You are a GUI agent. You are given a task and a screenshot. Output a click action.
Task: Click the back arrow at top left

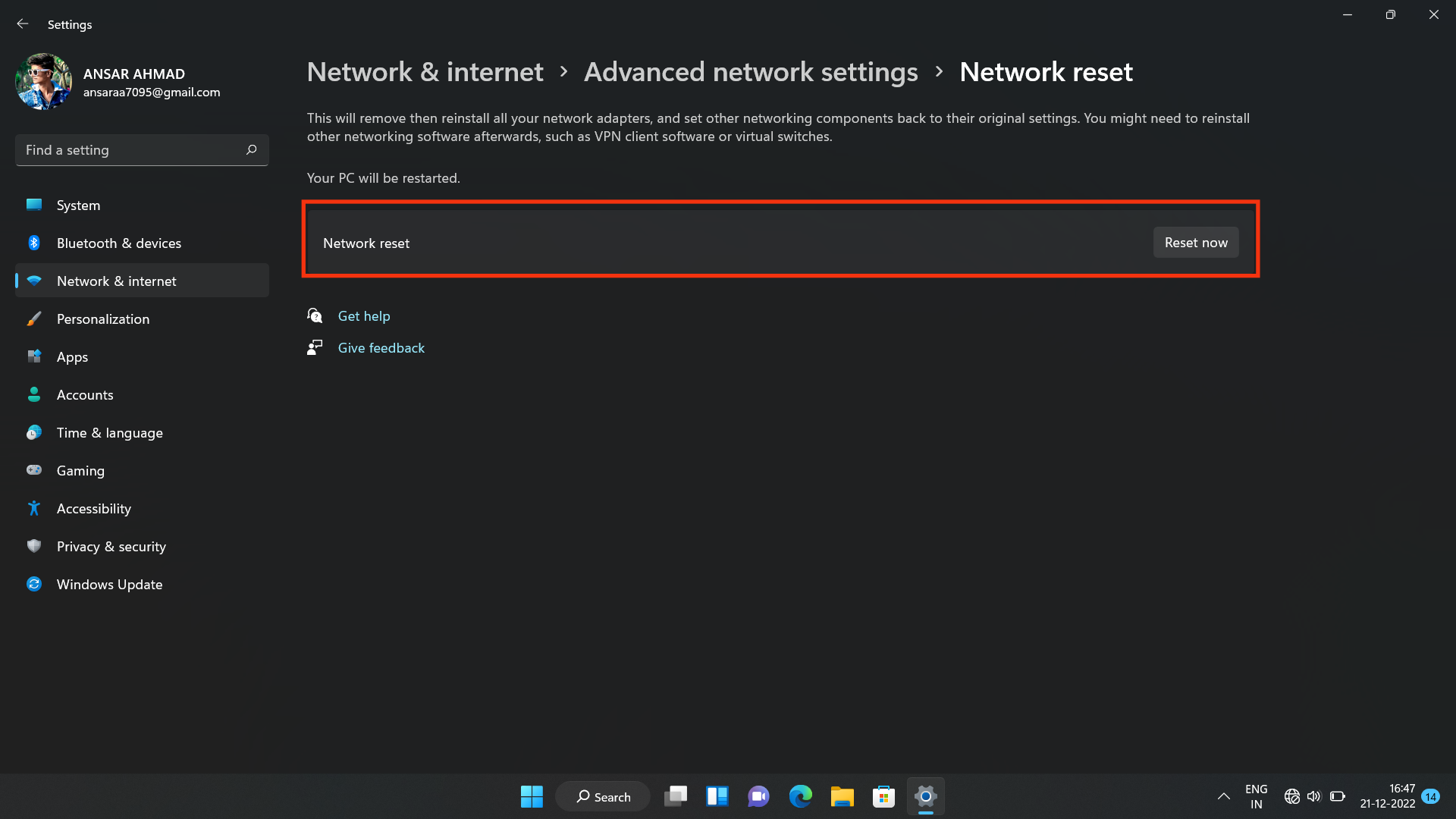pos(22,24)
